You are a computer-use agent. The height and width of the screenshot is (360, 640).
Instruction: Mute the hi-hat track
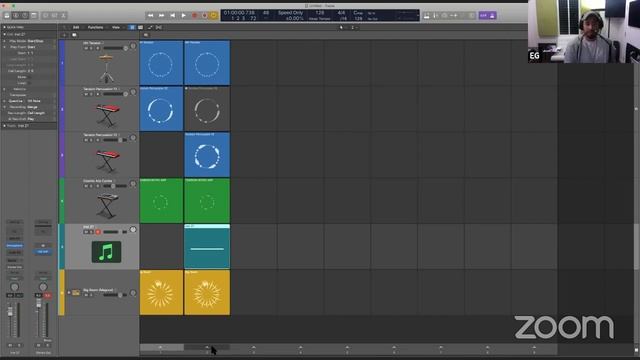pyautogui.click(x=86, y=48)
